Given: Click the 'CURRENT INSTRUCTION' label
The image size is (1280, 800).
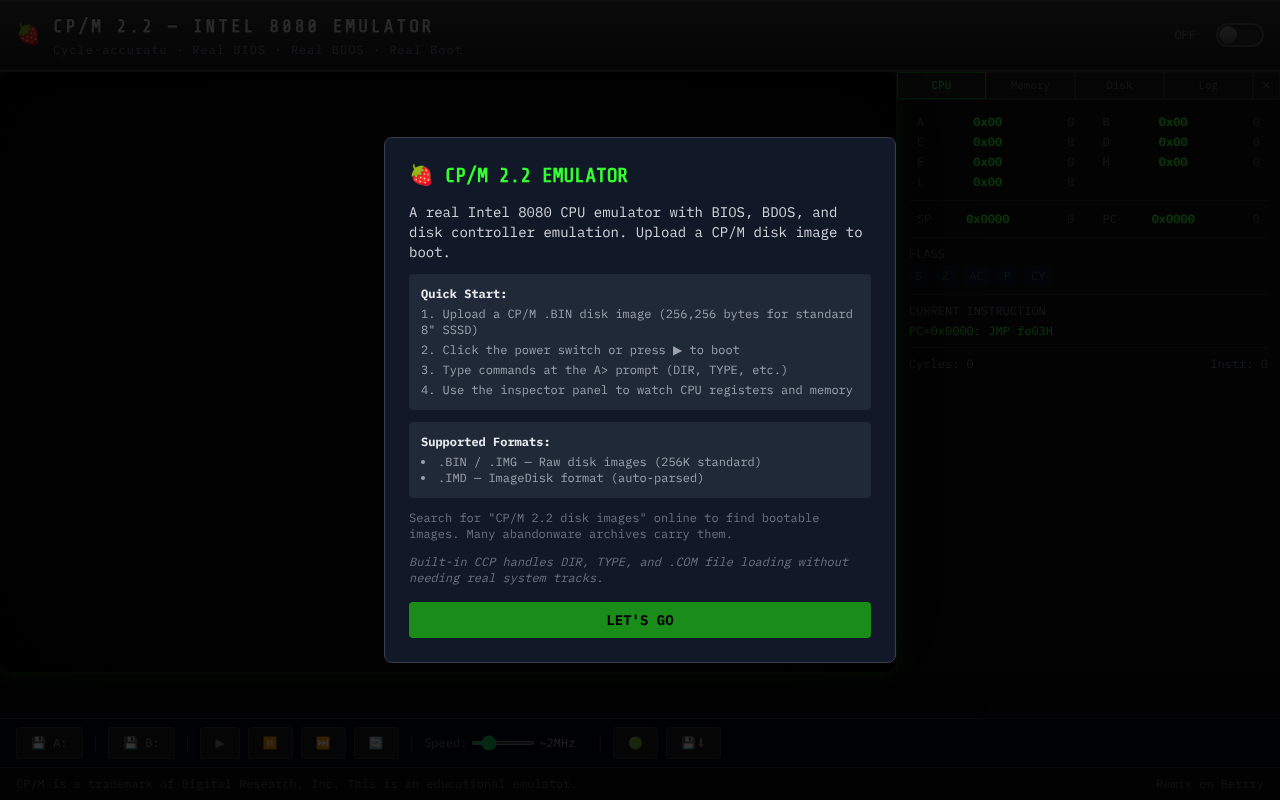Looking at the screenshot, I should tap(977, 311).
